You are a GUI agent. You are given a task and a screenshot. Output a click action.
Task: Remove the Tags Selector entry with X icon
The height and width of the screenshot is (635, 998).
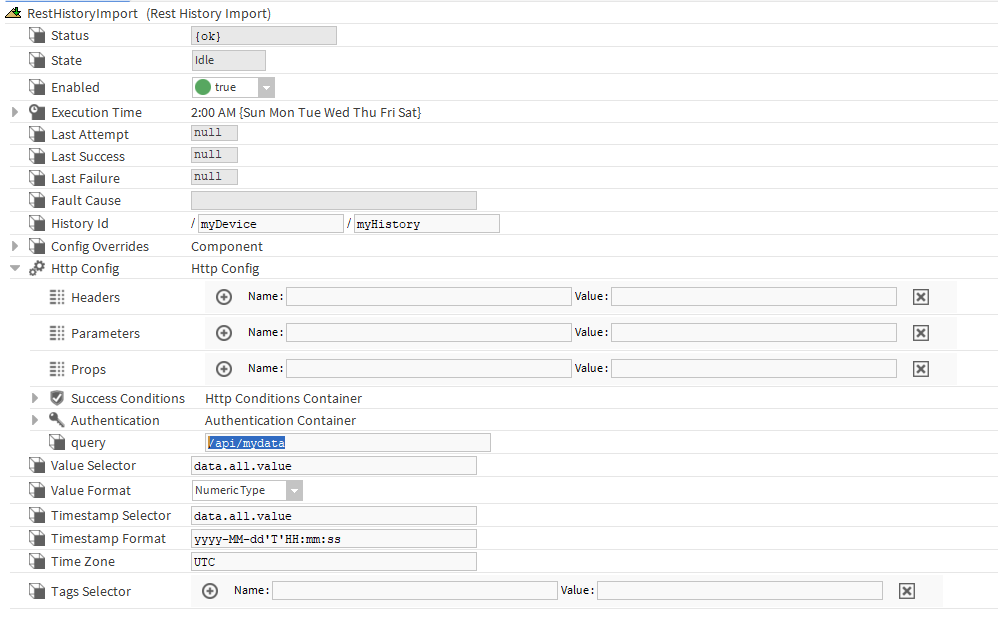907,591
